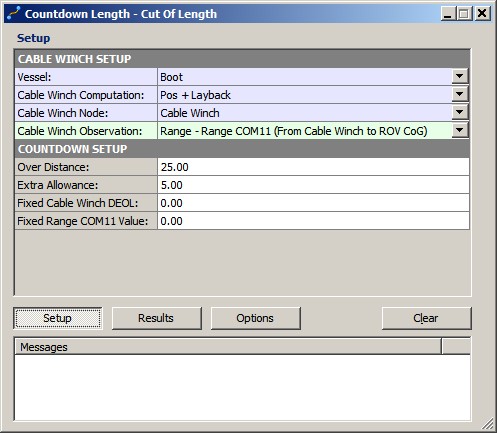Viewport: 497px width, 433px height.
Task: Click the Messages column header
Action: point(228,347)
